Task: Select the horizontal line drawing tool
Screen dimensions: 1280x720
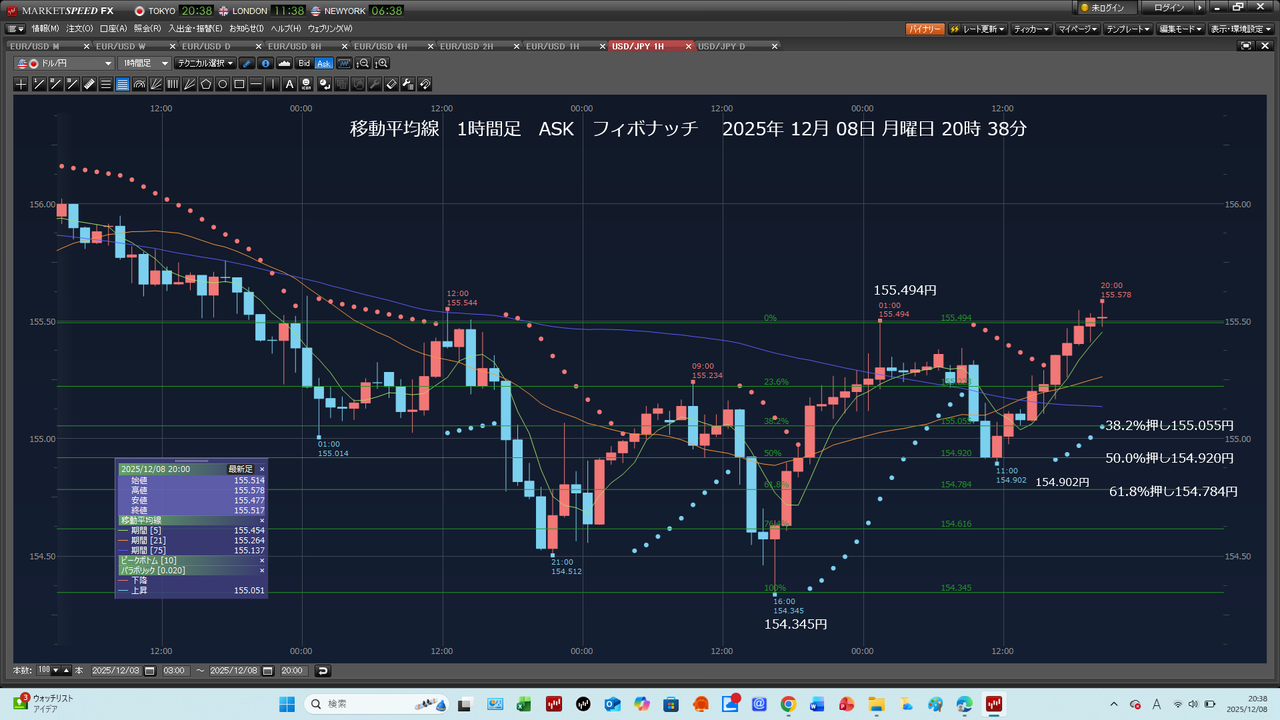Action: point(257,84)
